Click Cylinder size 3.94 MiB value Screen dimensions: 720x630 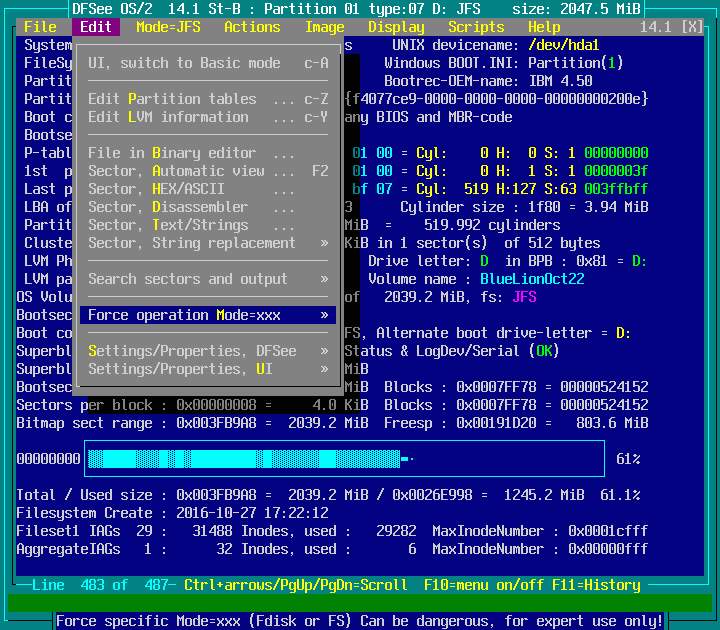pos(616,207)
